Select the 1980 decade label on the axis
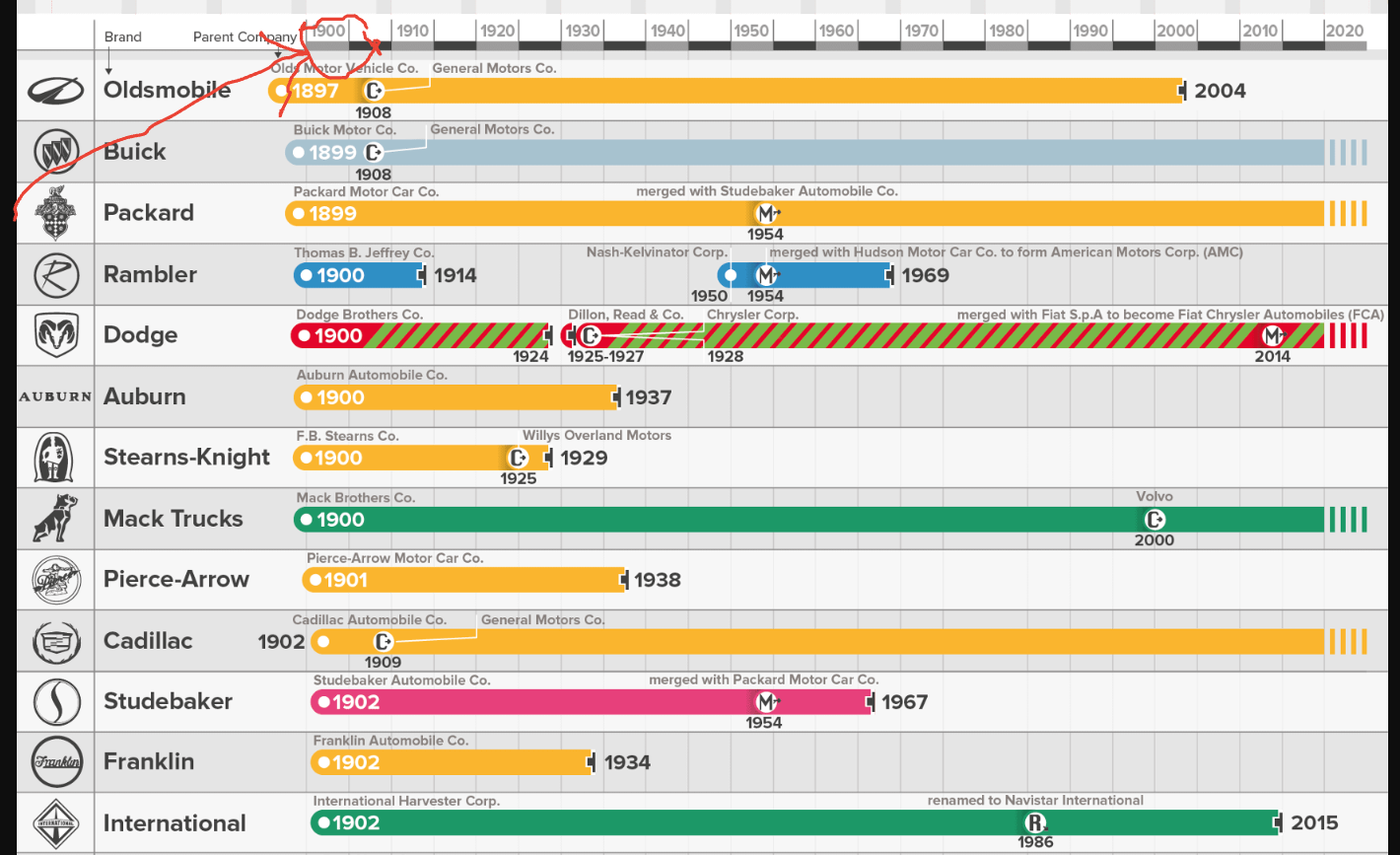Screen dimensions: 1400x855 (x=1007, y=31)
